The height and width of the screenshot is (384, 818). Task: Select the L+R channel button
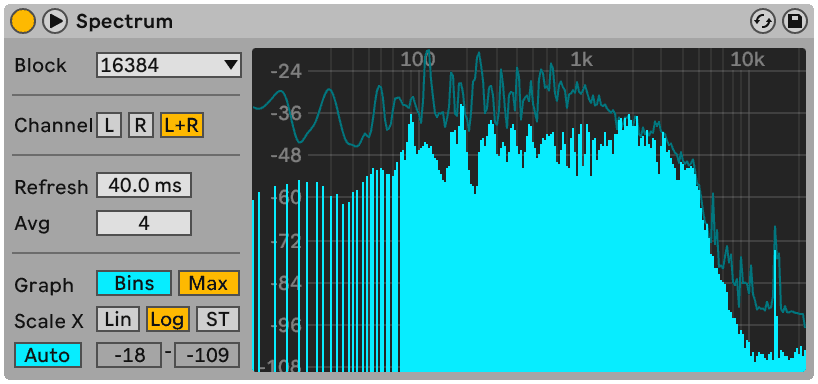click(182, 125)
